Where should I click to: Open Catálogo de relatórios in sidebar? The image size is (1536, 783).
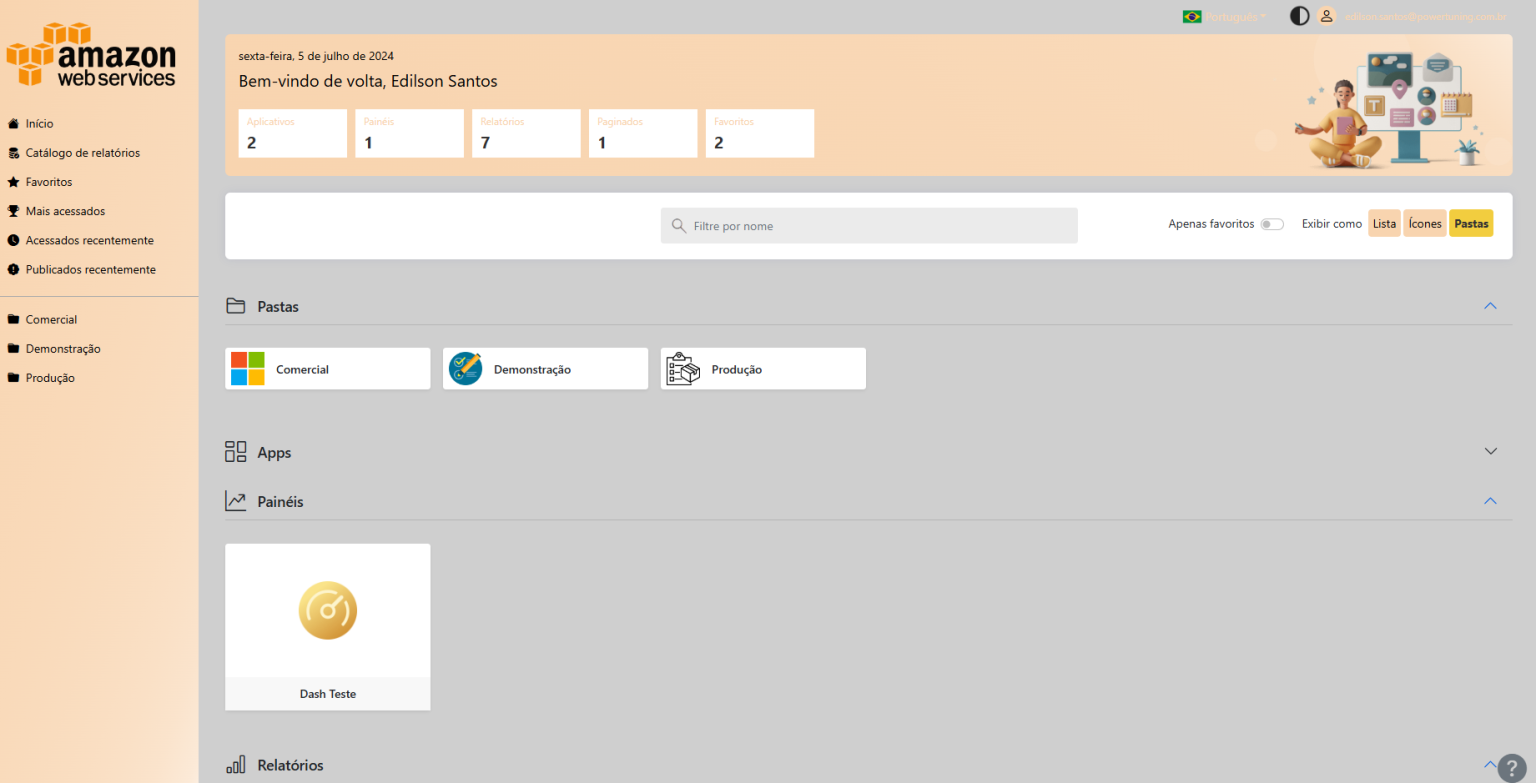point(82,153)
